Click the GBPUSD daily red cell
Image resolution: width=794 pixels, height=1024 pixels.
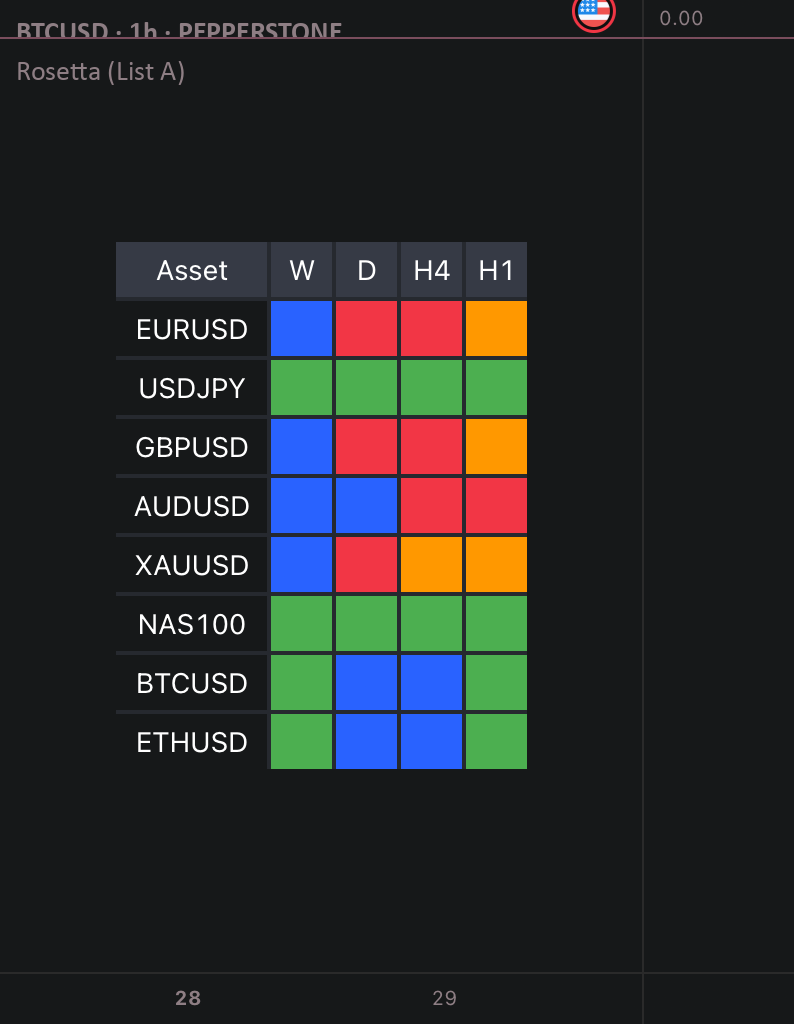click(x=366, y=447)
